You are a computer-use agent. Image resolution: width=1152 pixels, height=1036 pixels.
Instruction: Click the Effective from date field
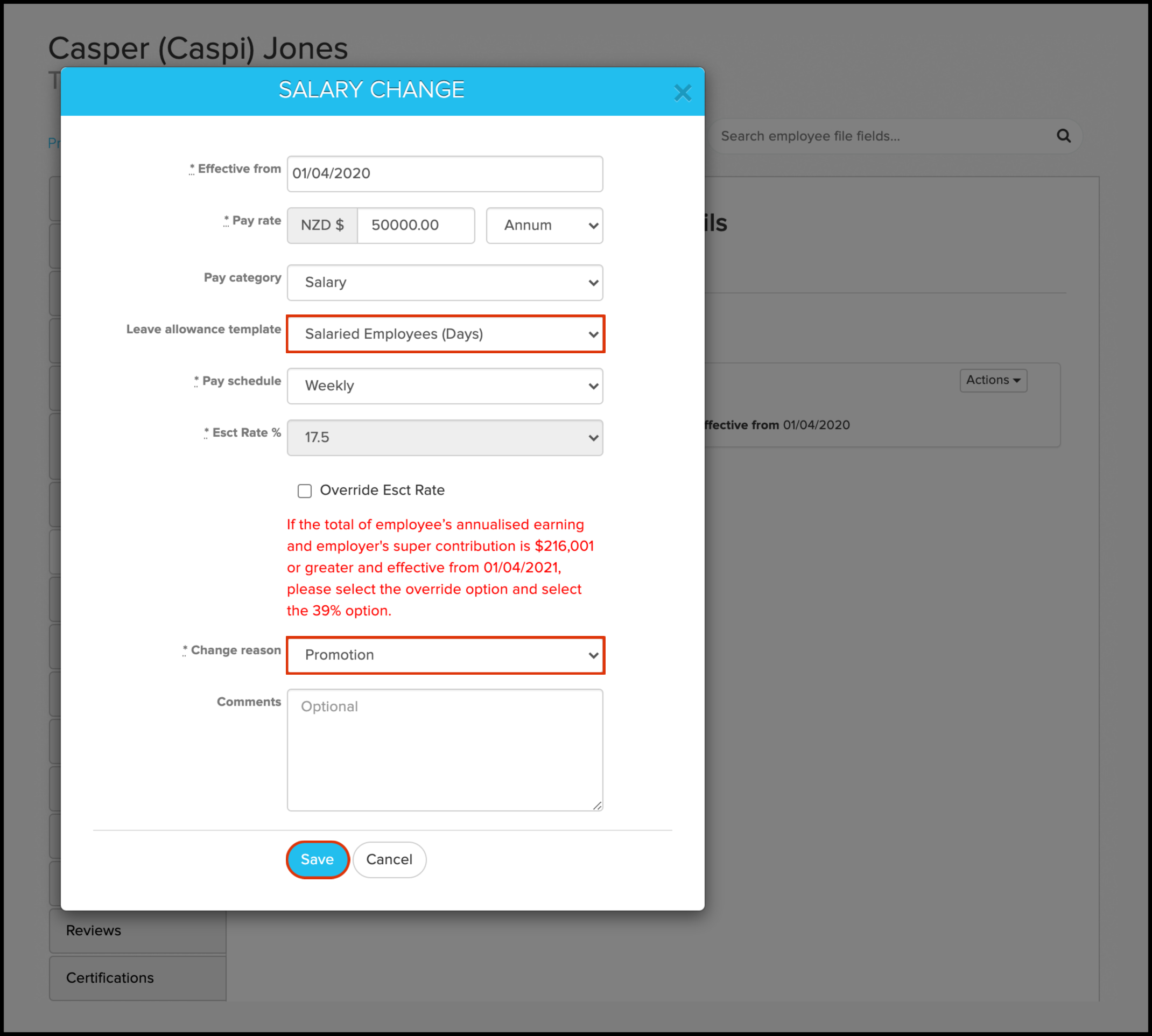(445, 173)
